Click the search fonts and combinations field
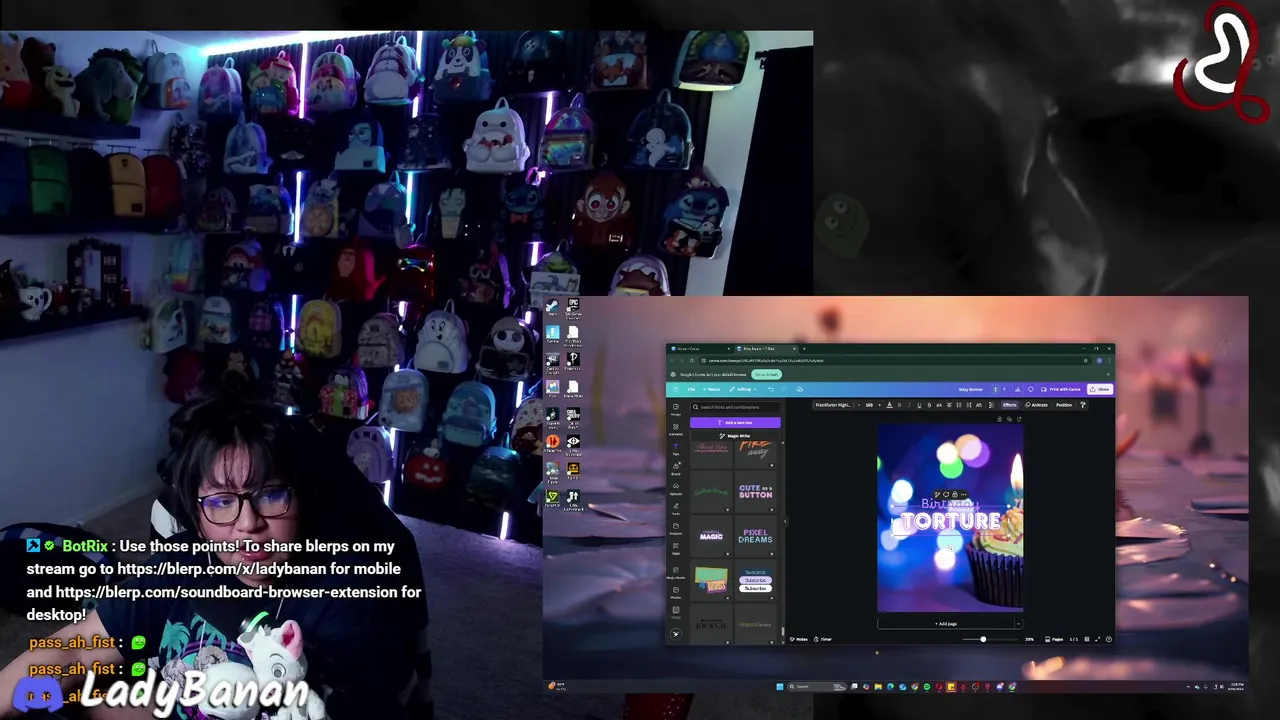 click(x=735, y=407)
